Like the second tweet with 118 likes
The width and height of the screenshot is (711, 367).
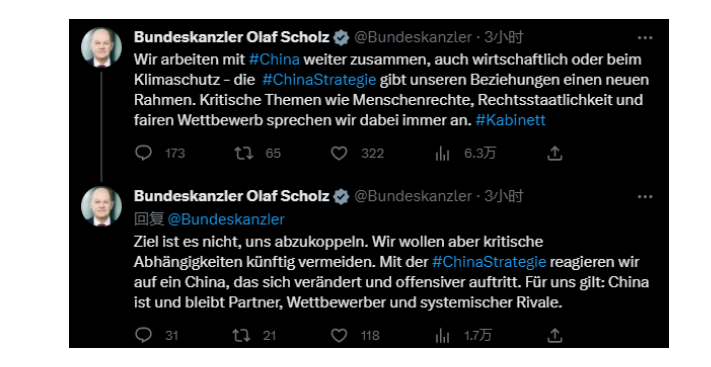coord(339,335)
